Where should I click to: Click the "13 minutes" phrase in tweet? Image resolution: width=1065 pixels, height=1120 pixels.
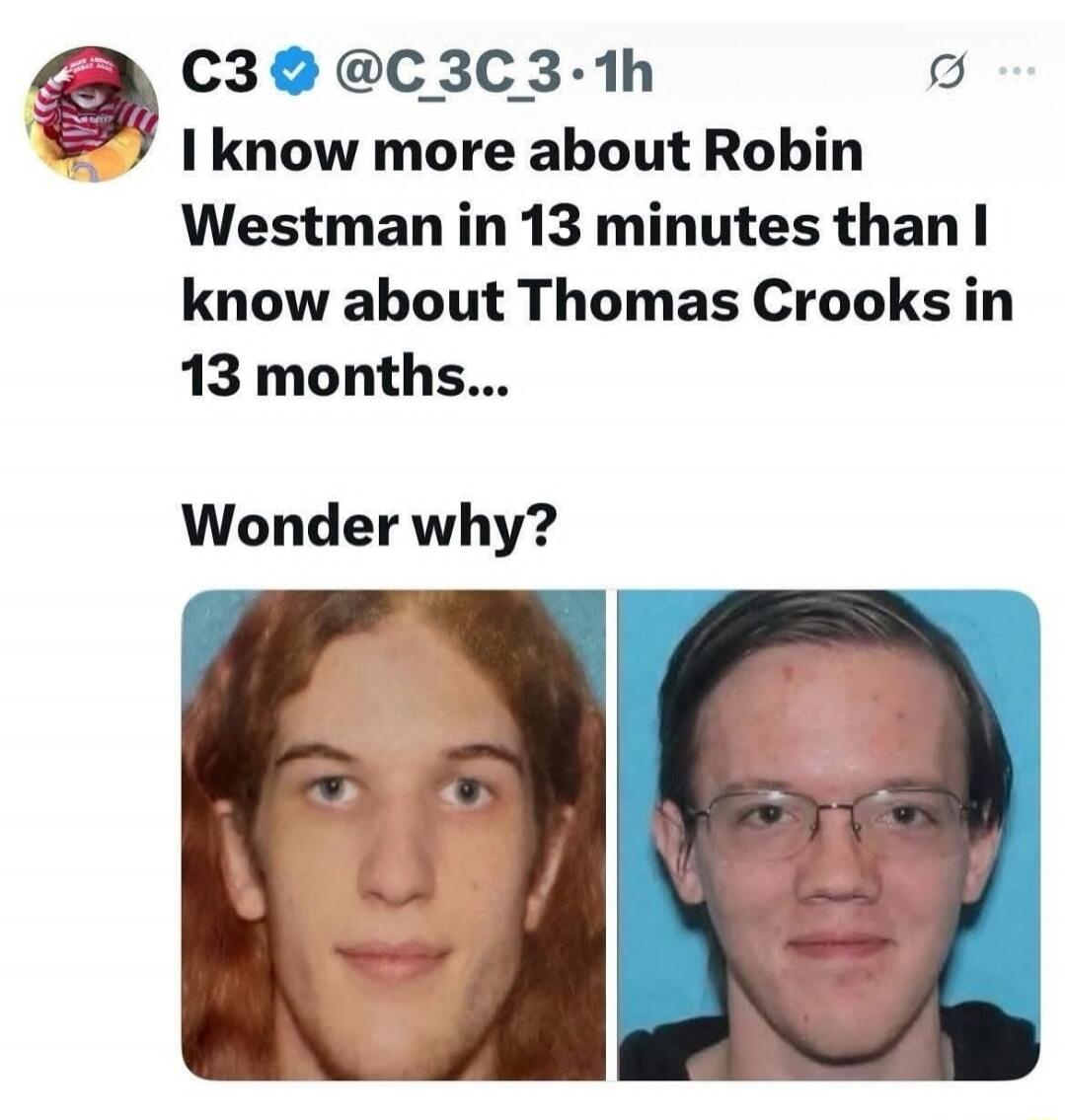coord(671,227)
